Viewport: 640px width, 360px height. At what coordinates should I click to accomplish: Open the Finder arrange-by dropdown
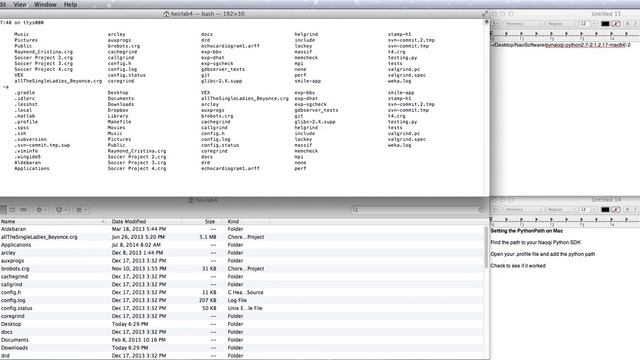pos(81,210)
